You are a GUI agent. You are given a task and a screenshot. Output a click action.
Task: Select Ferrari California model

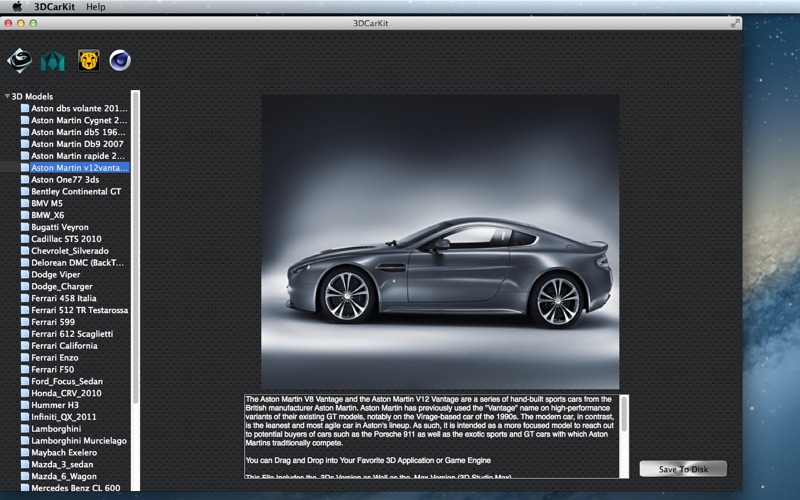pos(64,345)
